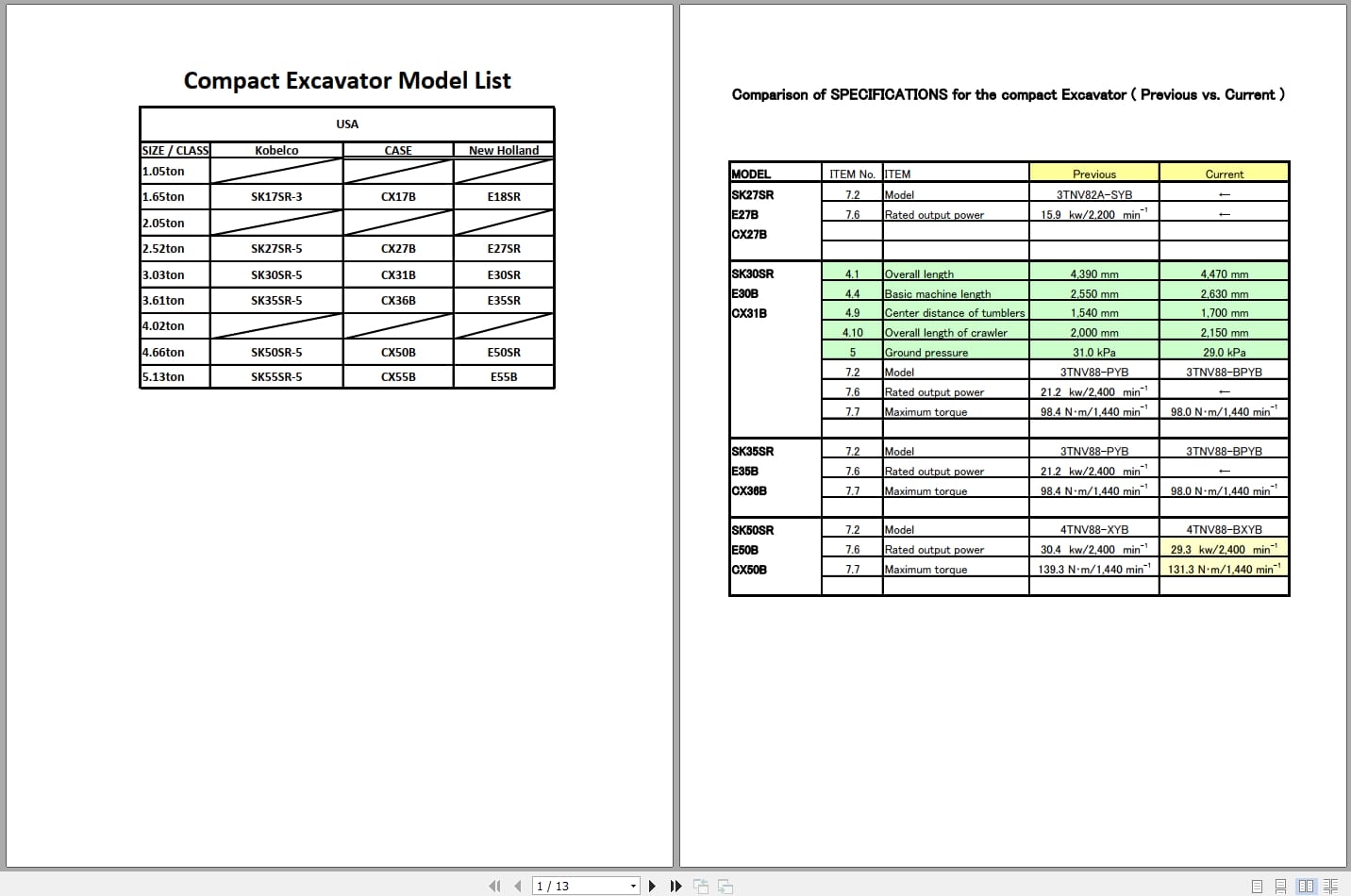Go to the previous page
This screenshot has height=896, width=1351.
[517, 886]
